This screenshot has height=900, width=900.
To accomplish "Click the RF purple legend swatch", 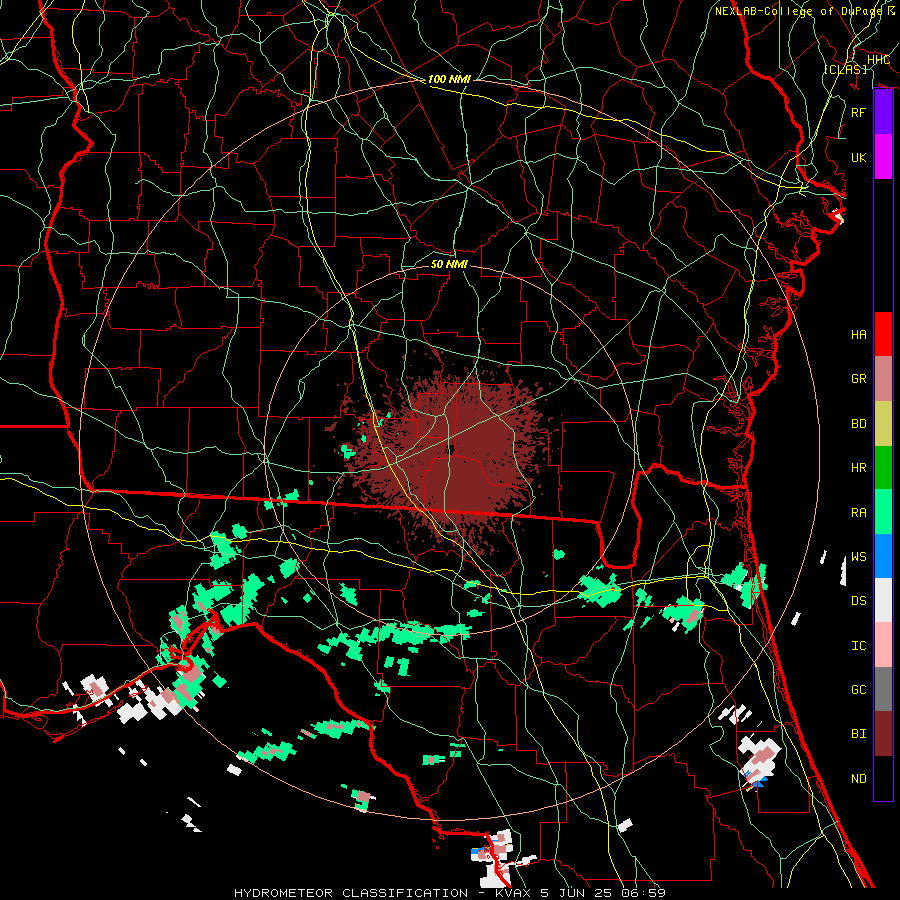I will (x=883, y=112).
